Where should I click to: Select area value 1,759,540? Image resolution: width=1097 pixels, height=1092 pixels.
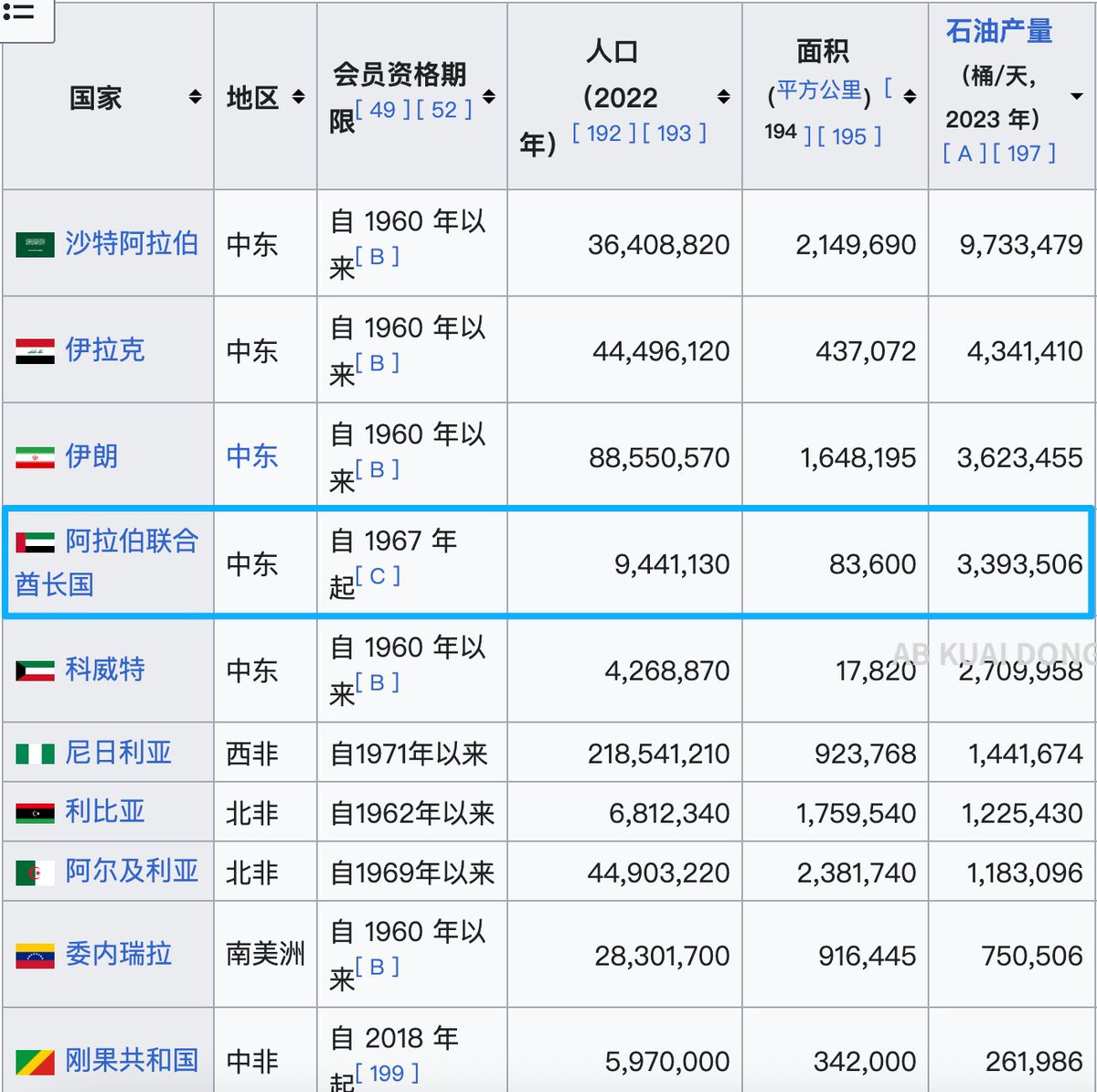coord(857,813)
